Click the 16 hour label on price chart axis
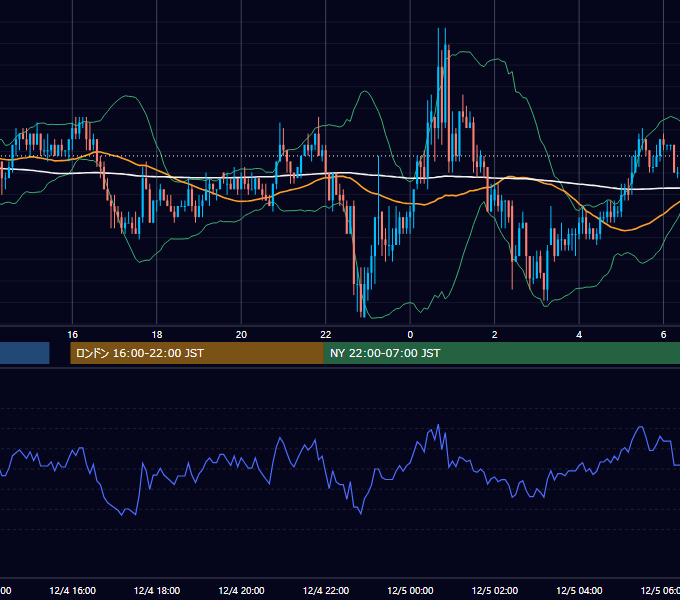 point(72,335)
